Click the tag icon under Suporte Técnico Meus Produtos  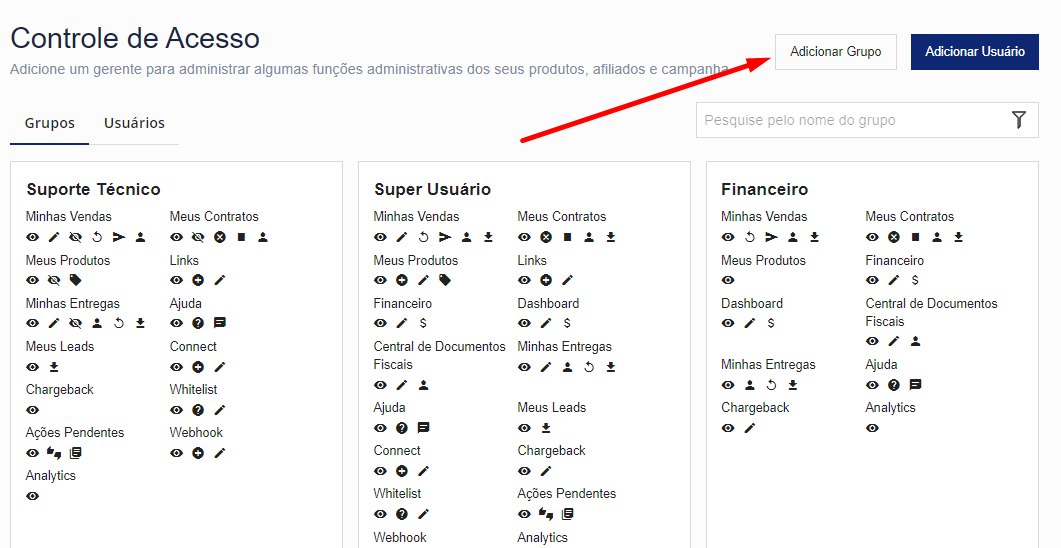[x=76, y=281]
